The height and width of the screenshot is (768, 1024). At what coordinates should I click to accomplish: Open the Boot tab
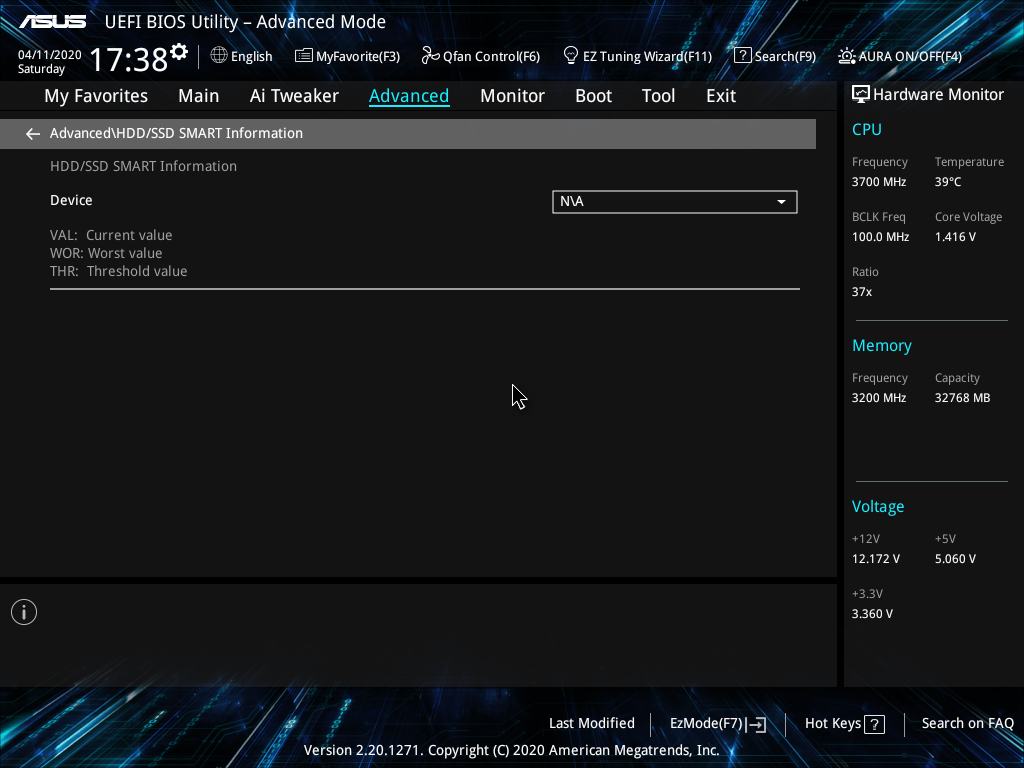[x=593, y=96]
